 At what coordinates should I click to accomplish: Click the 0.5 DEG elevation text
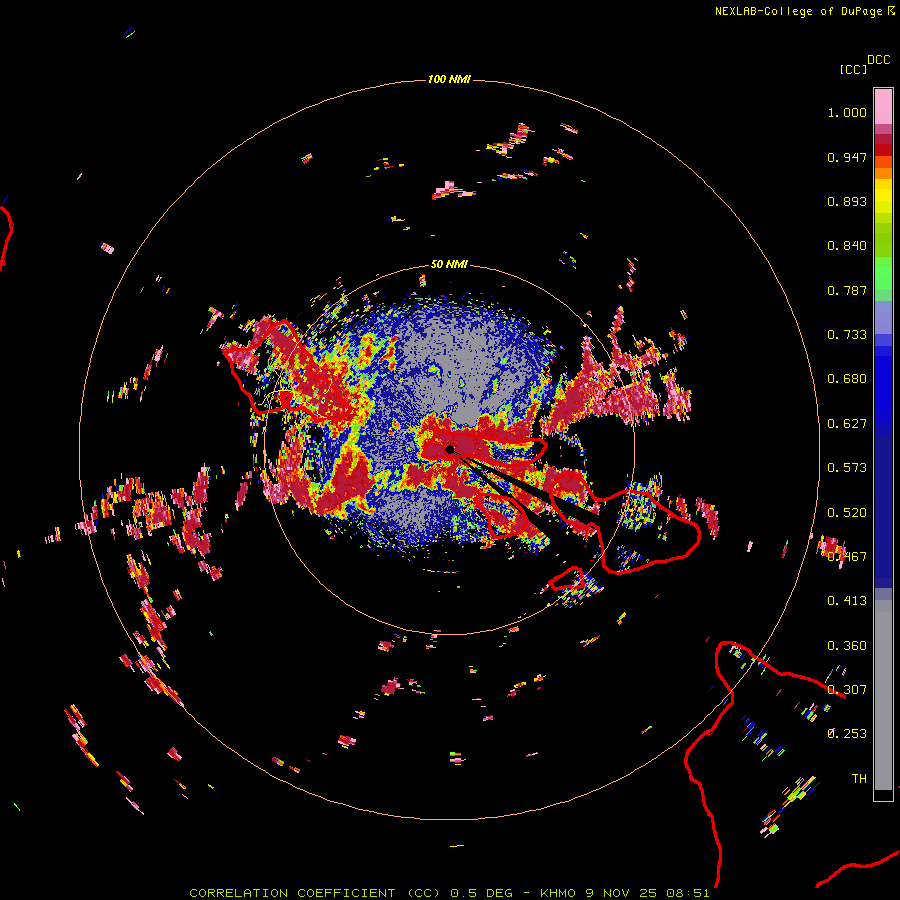tap(481, 893)
